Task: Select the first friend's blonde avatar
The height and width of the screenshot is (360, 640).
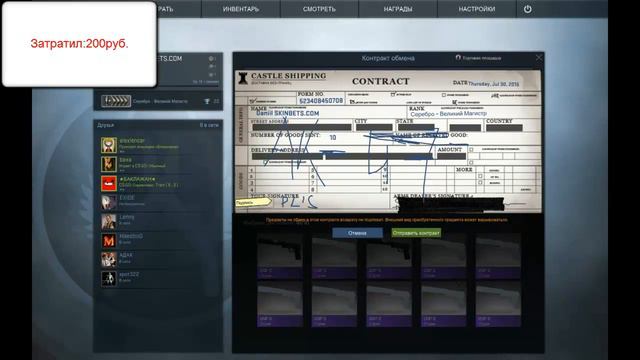Action: point(109,145)
